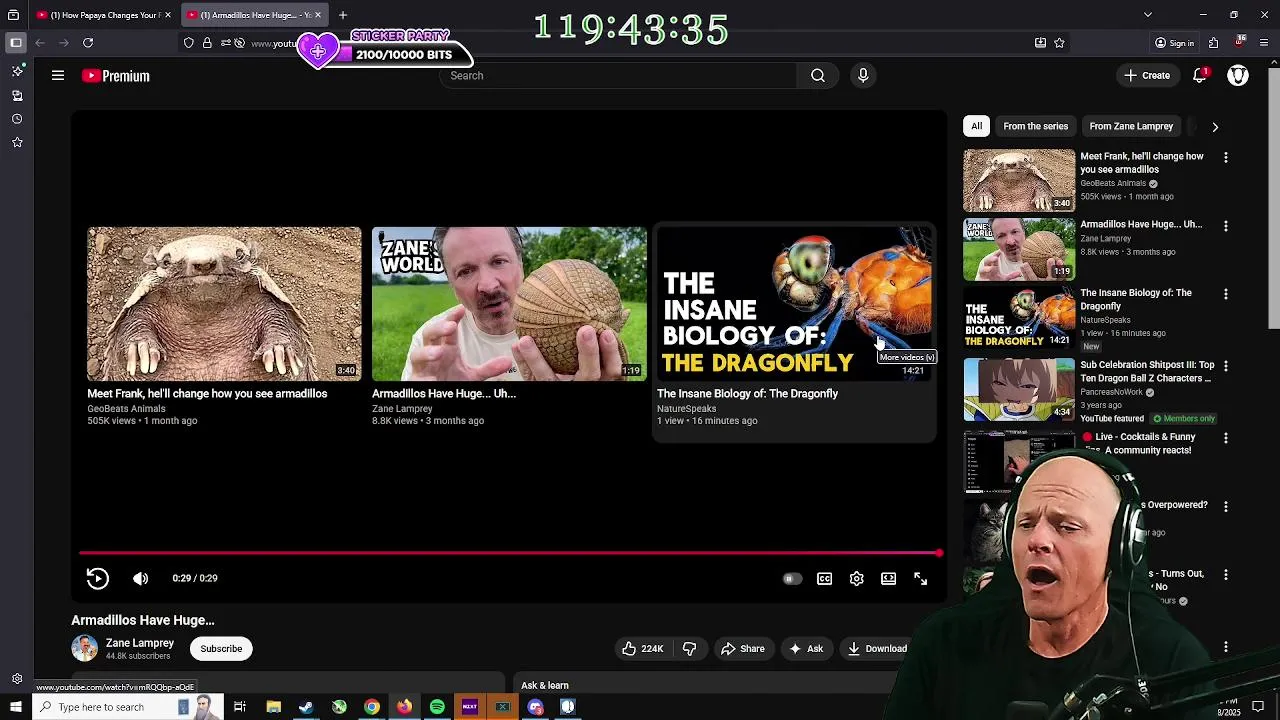Play Armadillos Have Huge endscreen thumbnail
The width and height of the screenshot is (1280, 720).
[509, 304]
